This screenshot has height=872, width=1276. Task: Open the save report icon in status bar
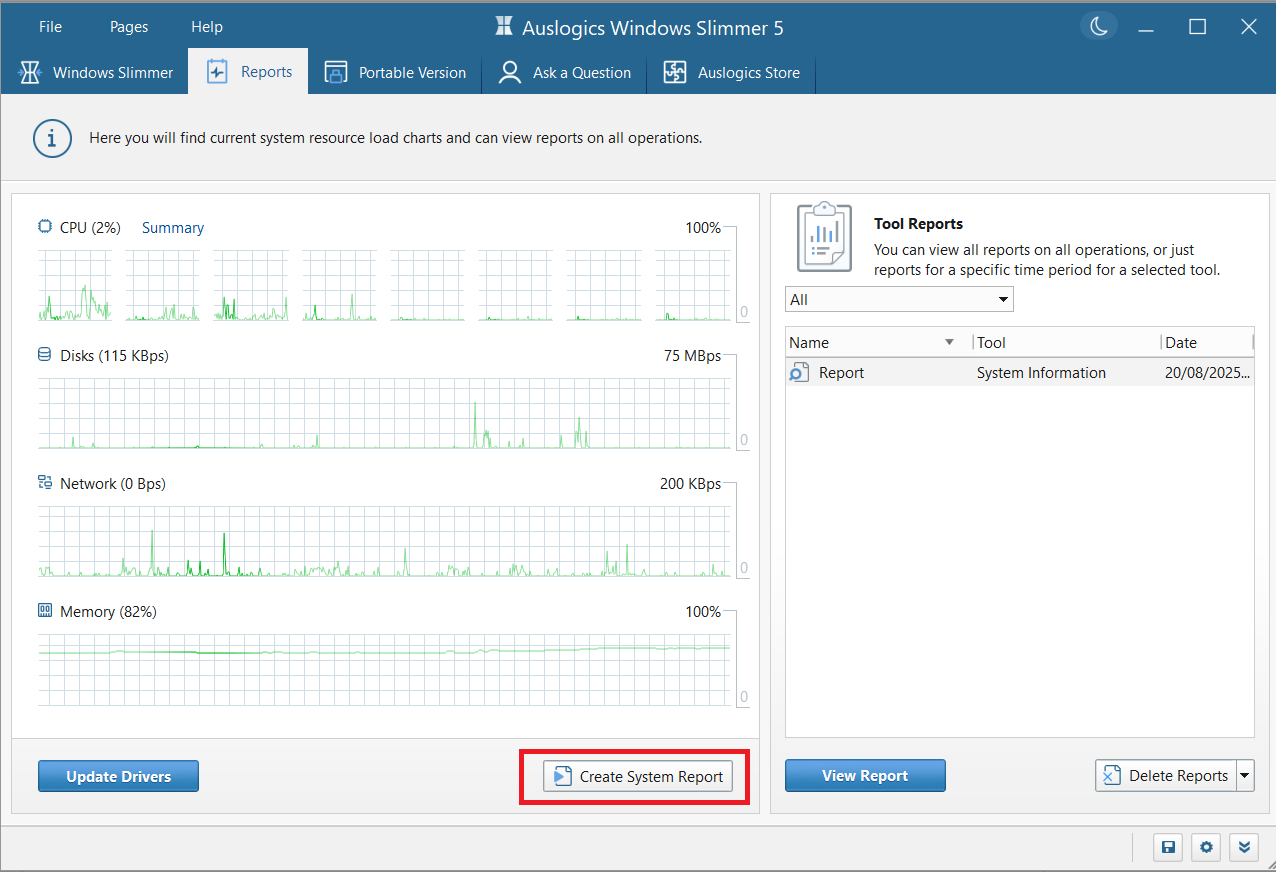pyautogui.click(x=1167, y=847)
